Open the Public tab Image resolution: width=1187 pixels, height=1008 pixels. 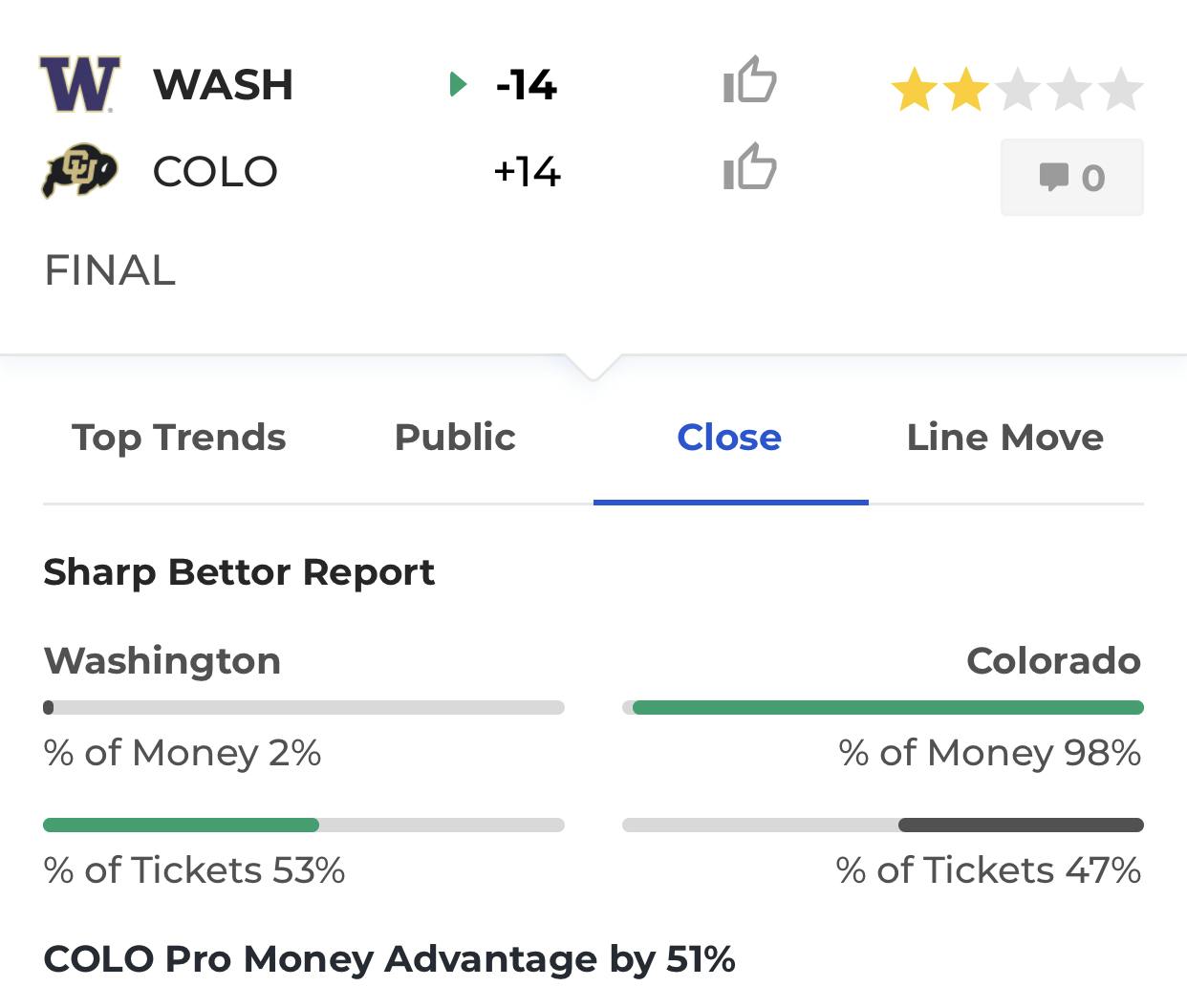[455, 438]
